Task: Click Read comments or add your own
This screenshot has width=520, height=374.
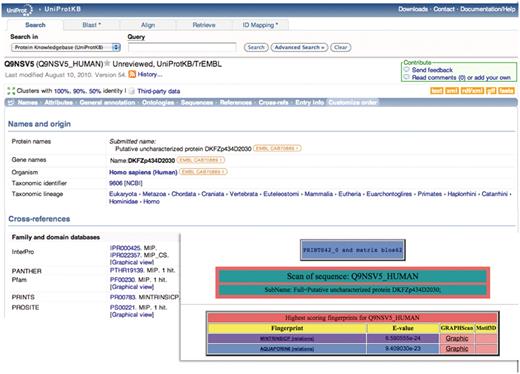Action: tap(461, 77)
